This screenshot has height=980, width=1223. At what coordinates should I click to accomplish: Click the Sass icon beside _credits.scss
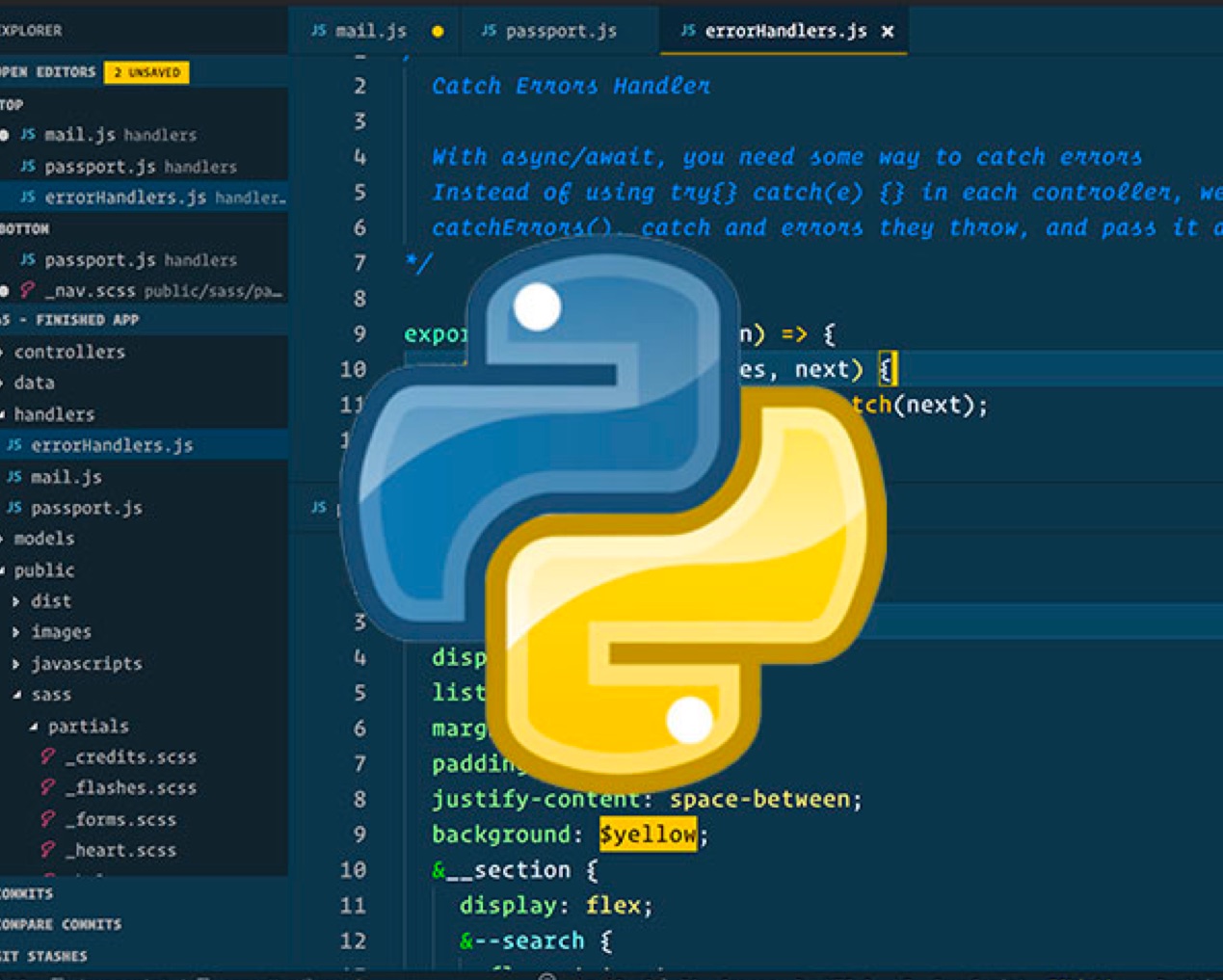tap(47, 756)
